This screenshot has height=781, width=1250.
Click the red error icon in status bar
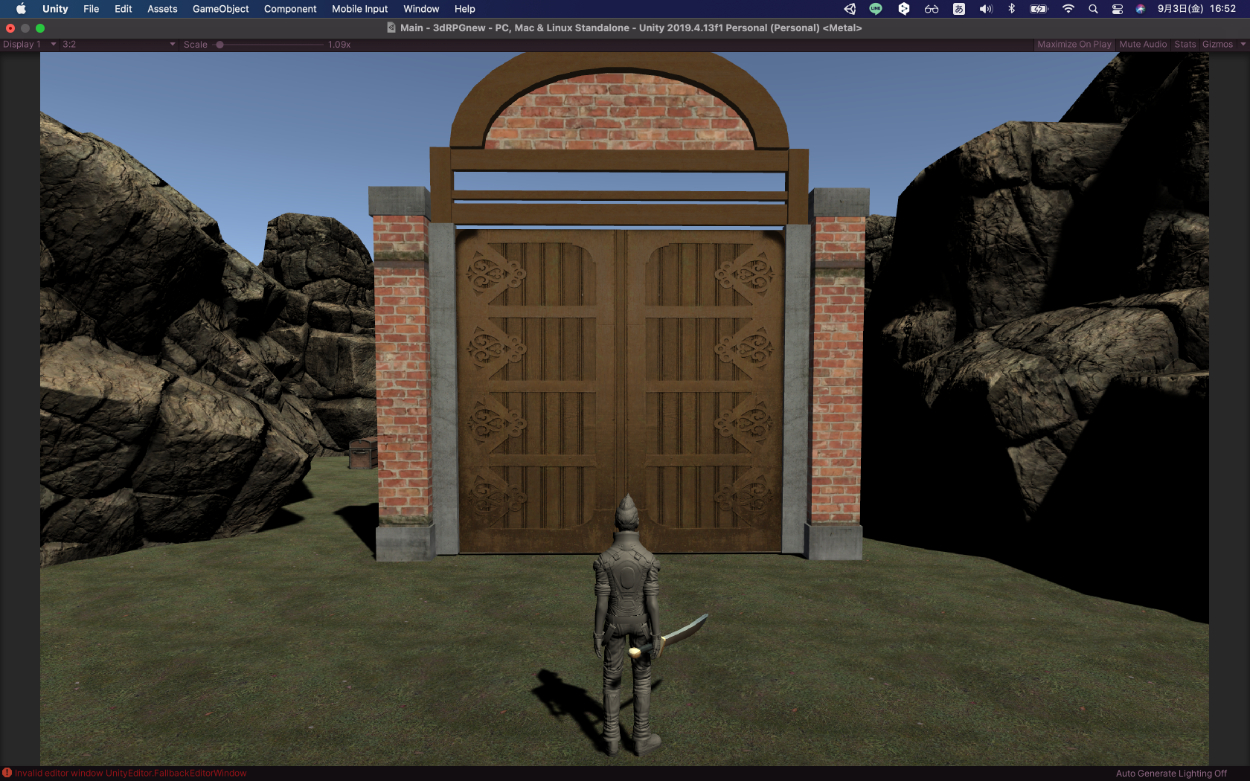click(7, 773)
